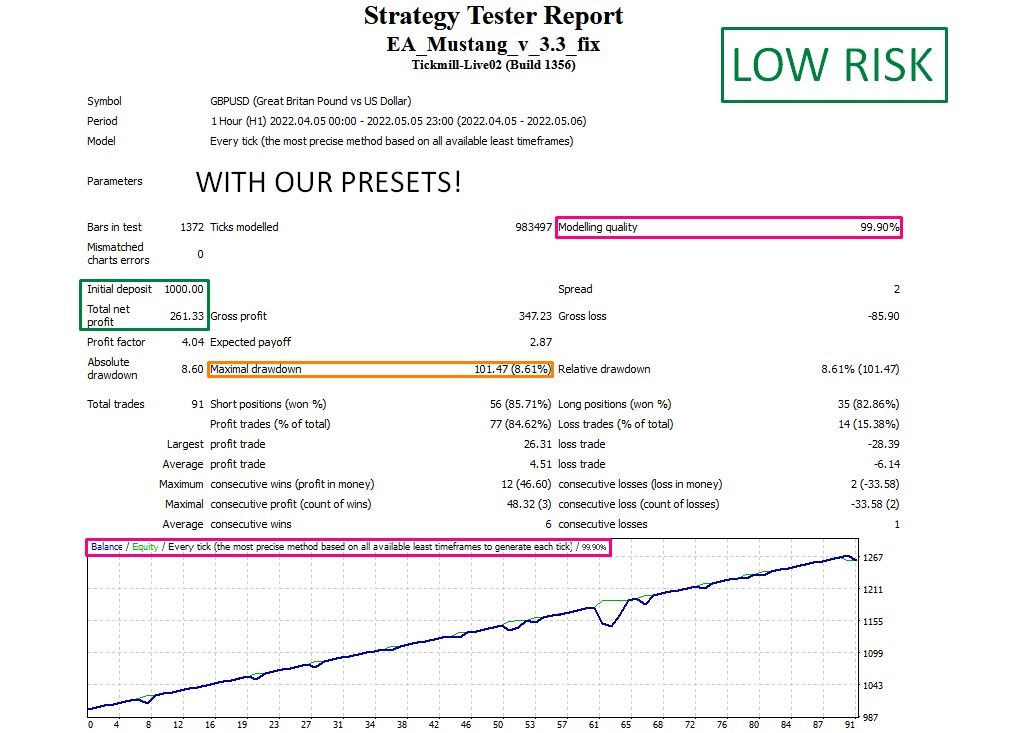Image resolution: width=1023 pixels, height=733 pixels.
Task: Select the Profit trades value 77 (84.62%)
Action: tap(521, 425)
